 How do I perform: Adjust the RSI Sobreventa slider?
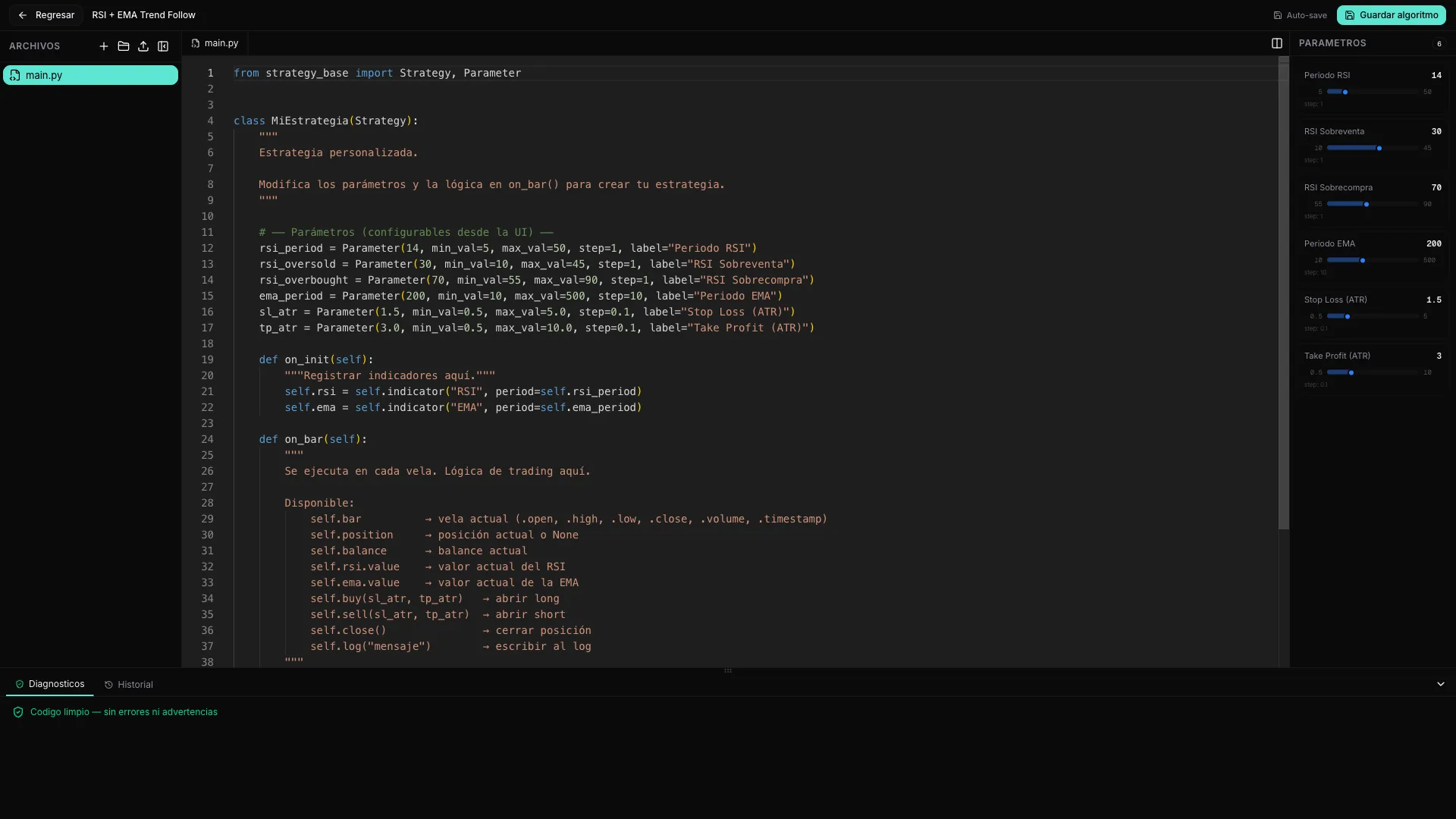tap(1373, 148)
